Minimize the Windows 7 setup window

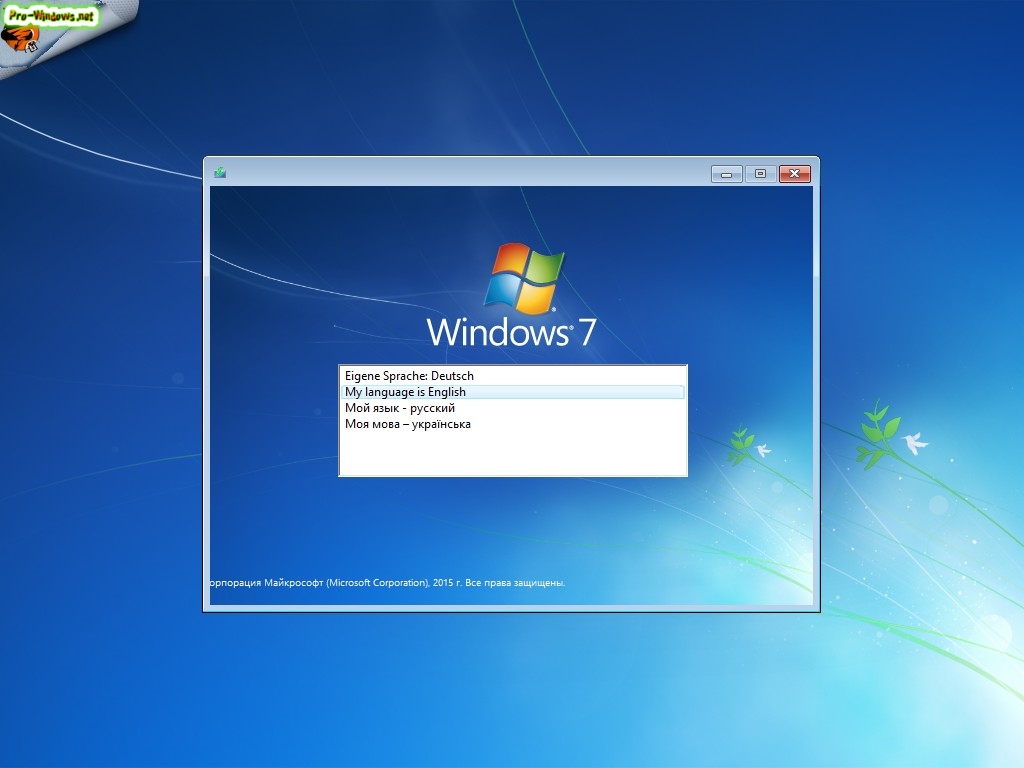726,174
